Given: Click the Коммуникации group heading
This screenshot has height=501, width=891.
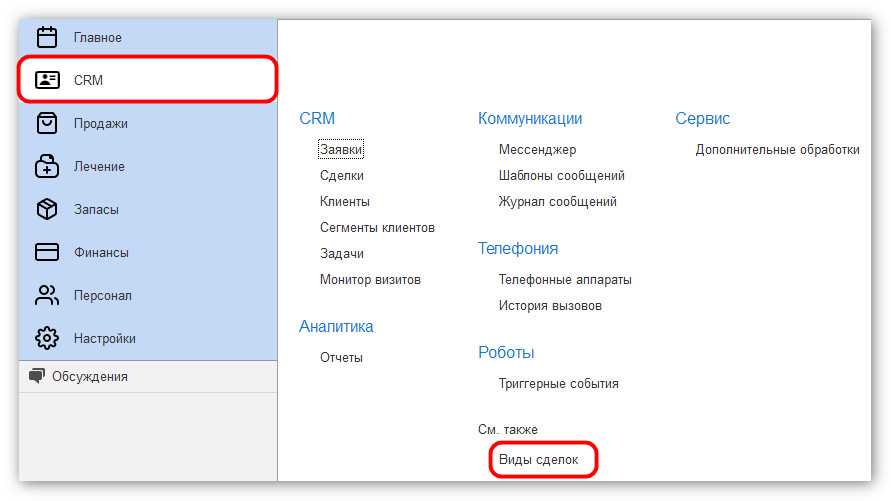Looking at the screenshot, I should (x=530, y=118).
